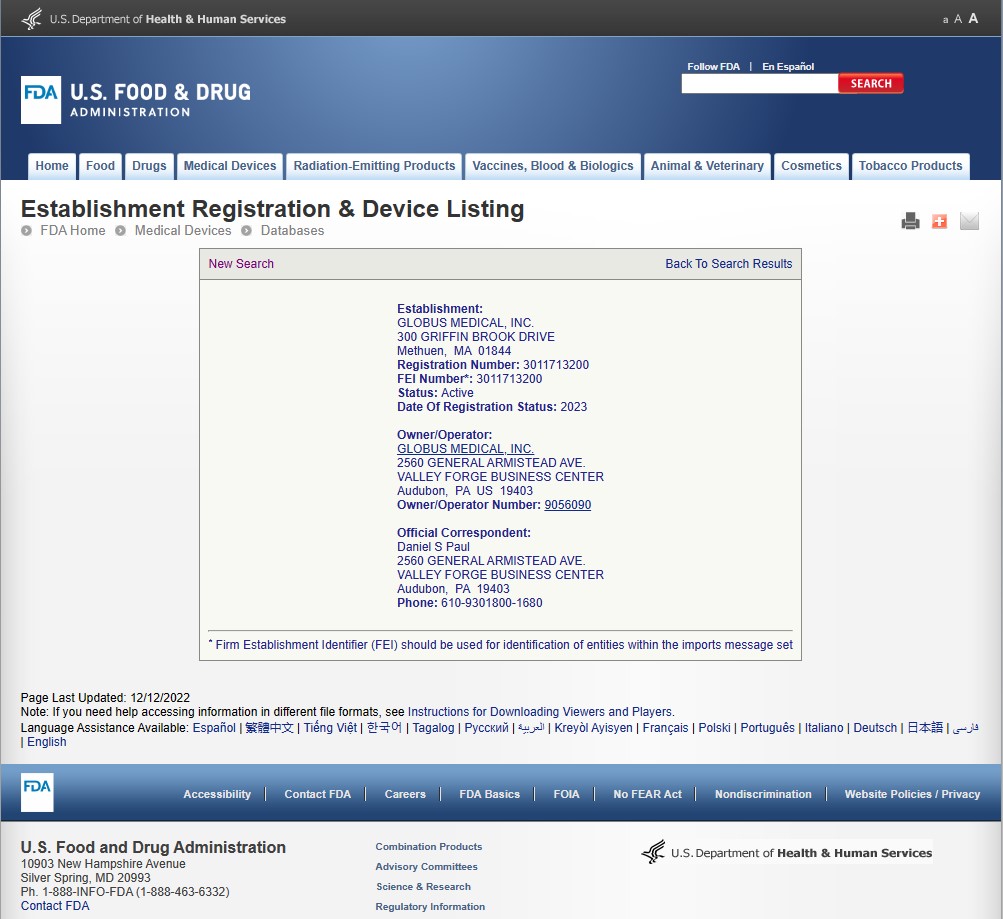Image resolution: width=1003 pixels, height=919 pixels.
Task: Select Tagalog language assistance
Action: (x=433, y=728)
